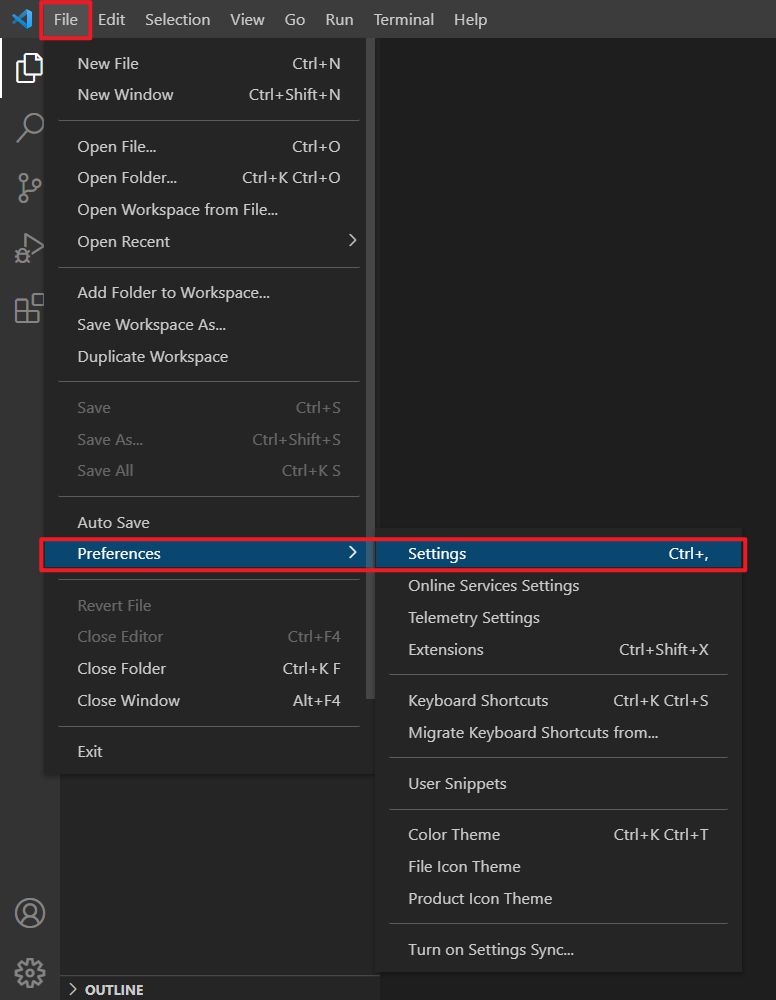Viewport: 776px width, 1000px height.
Task: Click New File in File menu
Action: (108, 63)
